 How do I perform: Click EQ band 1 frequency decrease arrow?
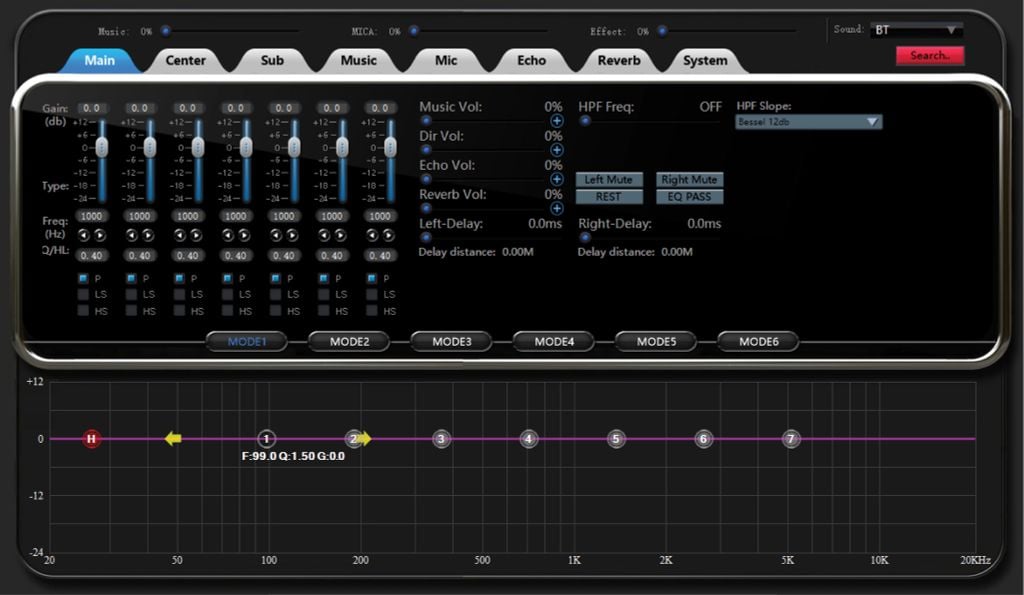click(x=84, y=235)
